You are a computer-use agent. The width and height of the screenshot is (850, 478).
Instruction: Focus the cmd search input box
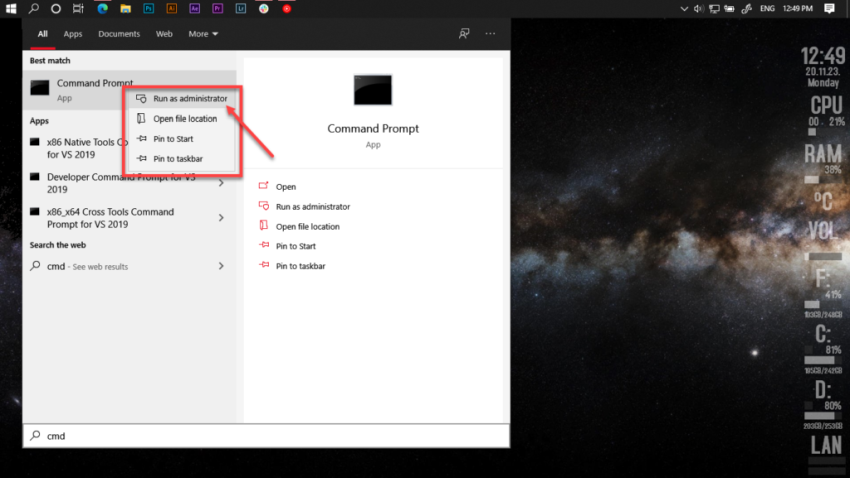pos(266,436)
